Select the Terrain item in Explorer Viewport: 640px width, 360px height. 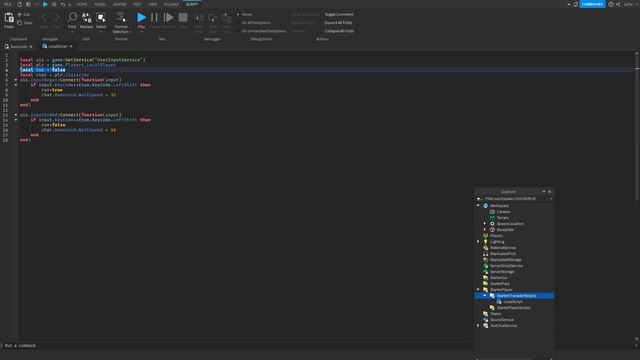coord(502,218)
